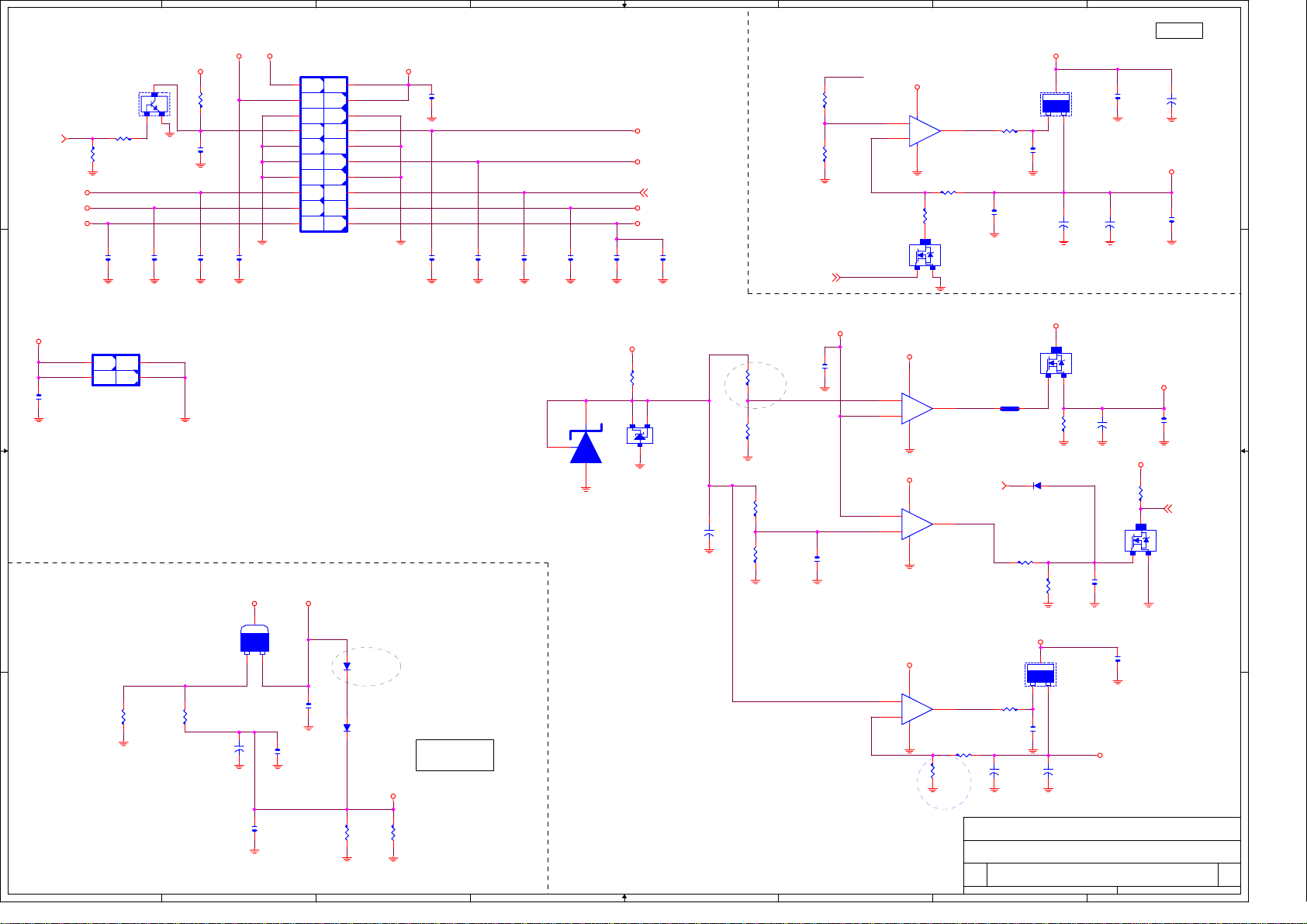Image resolution: width=1307 pixels, height=924 pixels.
Task: Select the empty note box in the lower-left section
Action: click(x=455, y=755)
